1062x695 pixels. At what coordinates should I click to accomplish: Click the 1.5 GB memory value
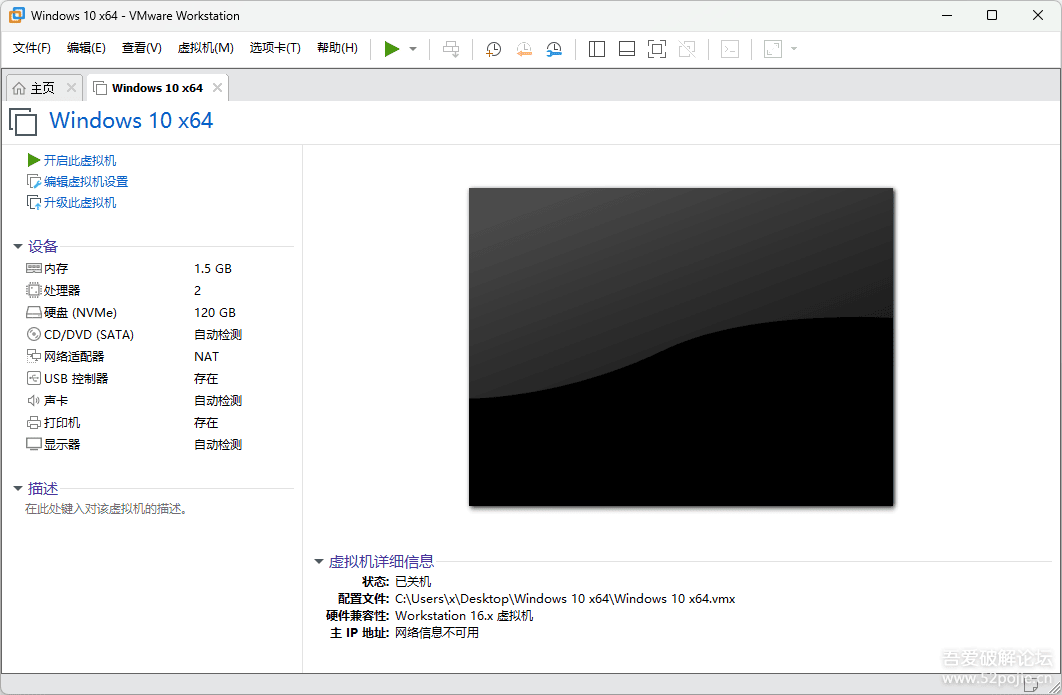(x=213, y=269)
